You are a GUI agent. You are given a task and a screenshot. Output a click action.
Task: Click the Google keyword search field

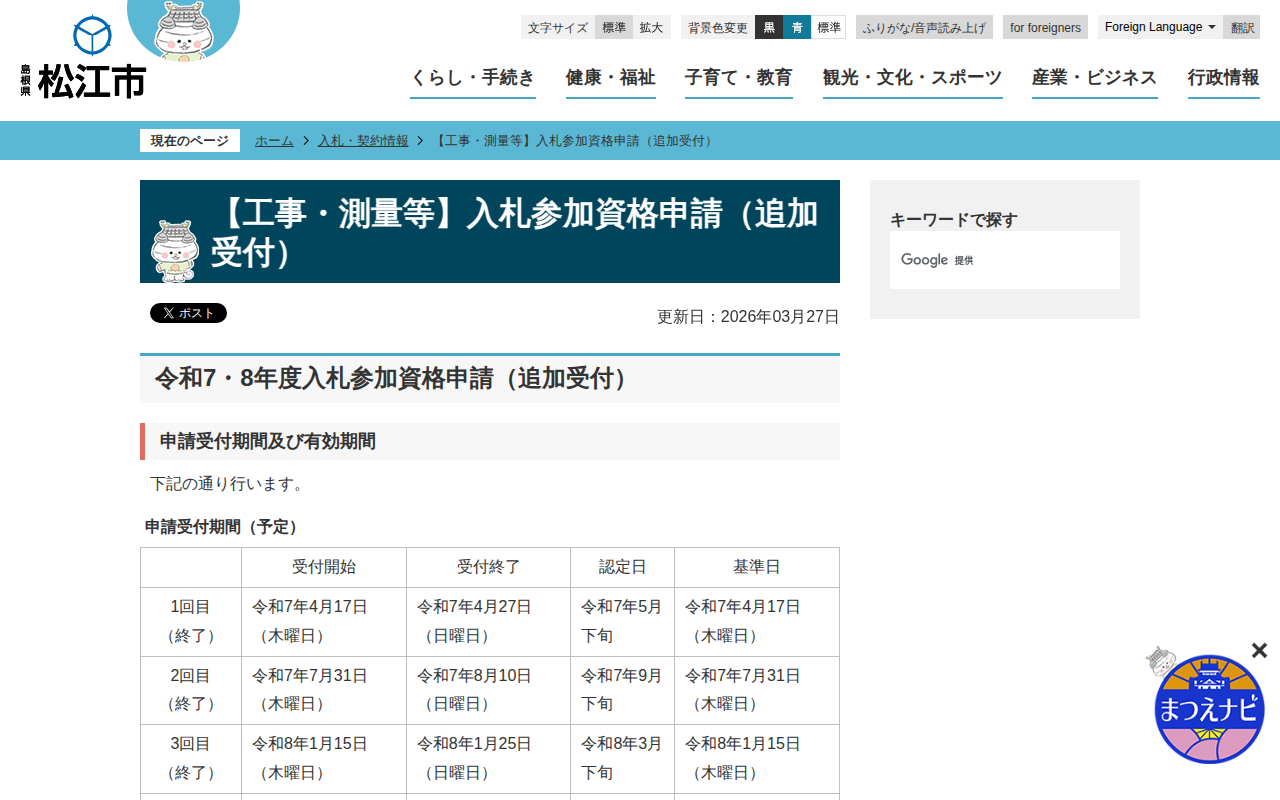pos(1005,260)
